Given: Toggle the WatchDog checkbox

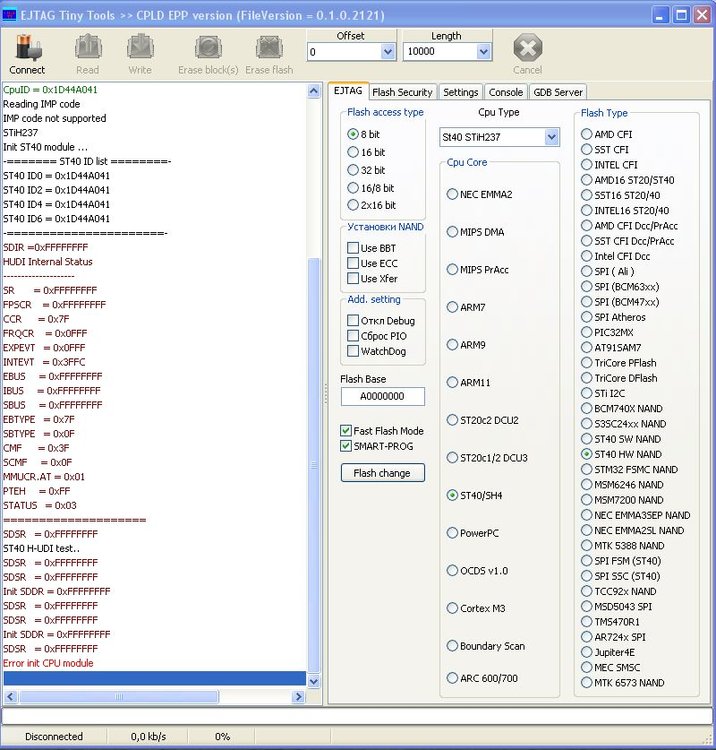Looking at the screenshot, I should [x=353, y=351].
